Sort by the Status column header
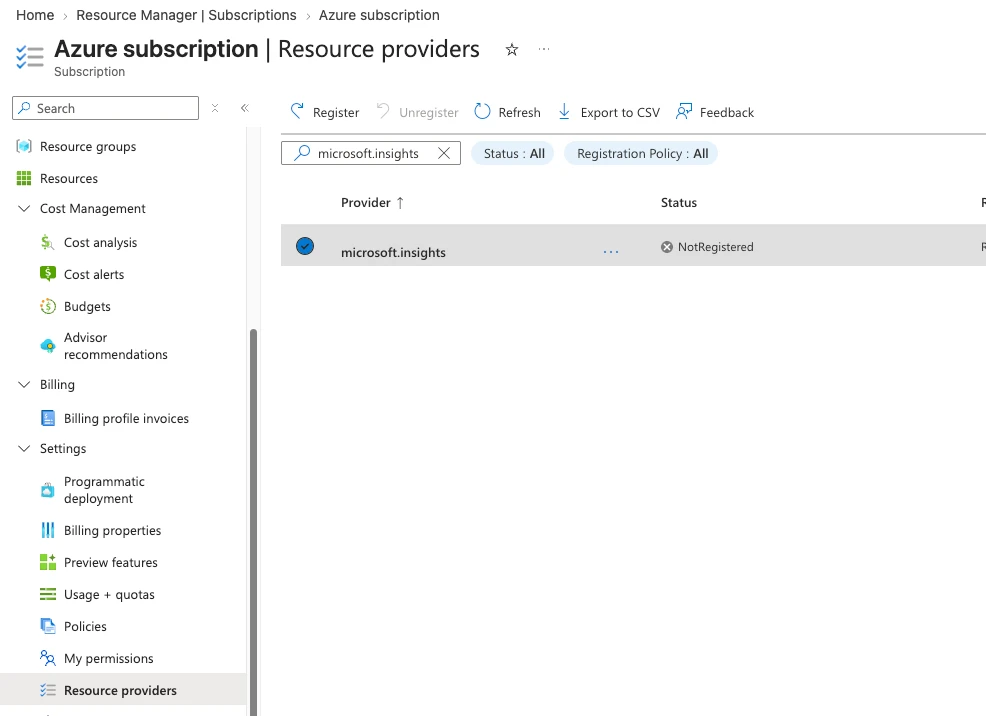Screen dimensions: 986x716 (x=679, y=202)
